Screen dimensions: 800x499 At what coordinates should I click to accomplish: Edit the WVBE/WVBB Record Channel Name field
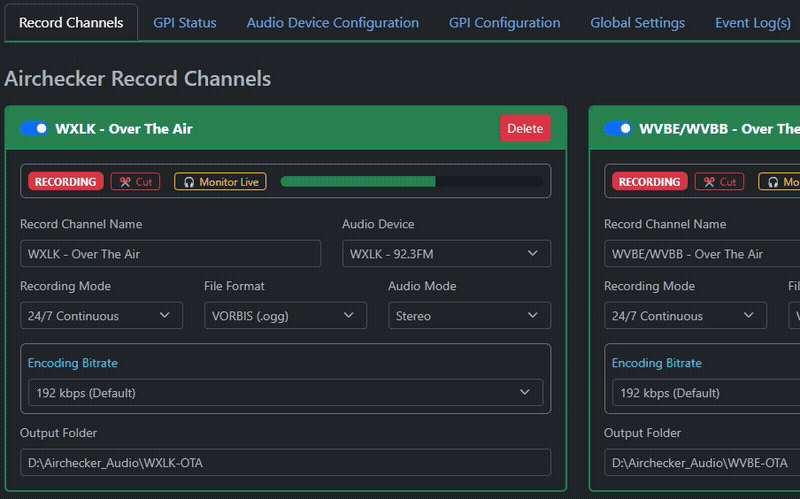(x=702, y=254)
